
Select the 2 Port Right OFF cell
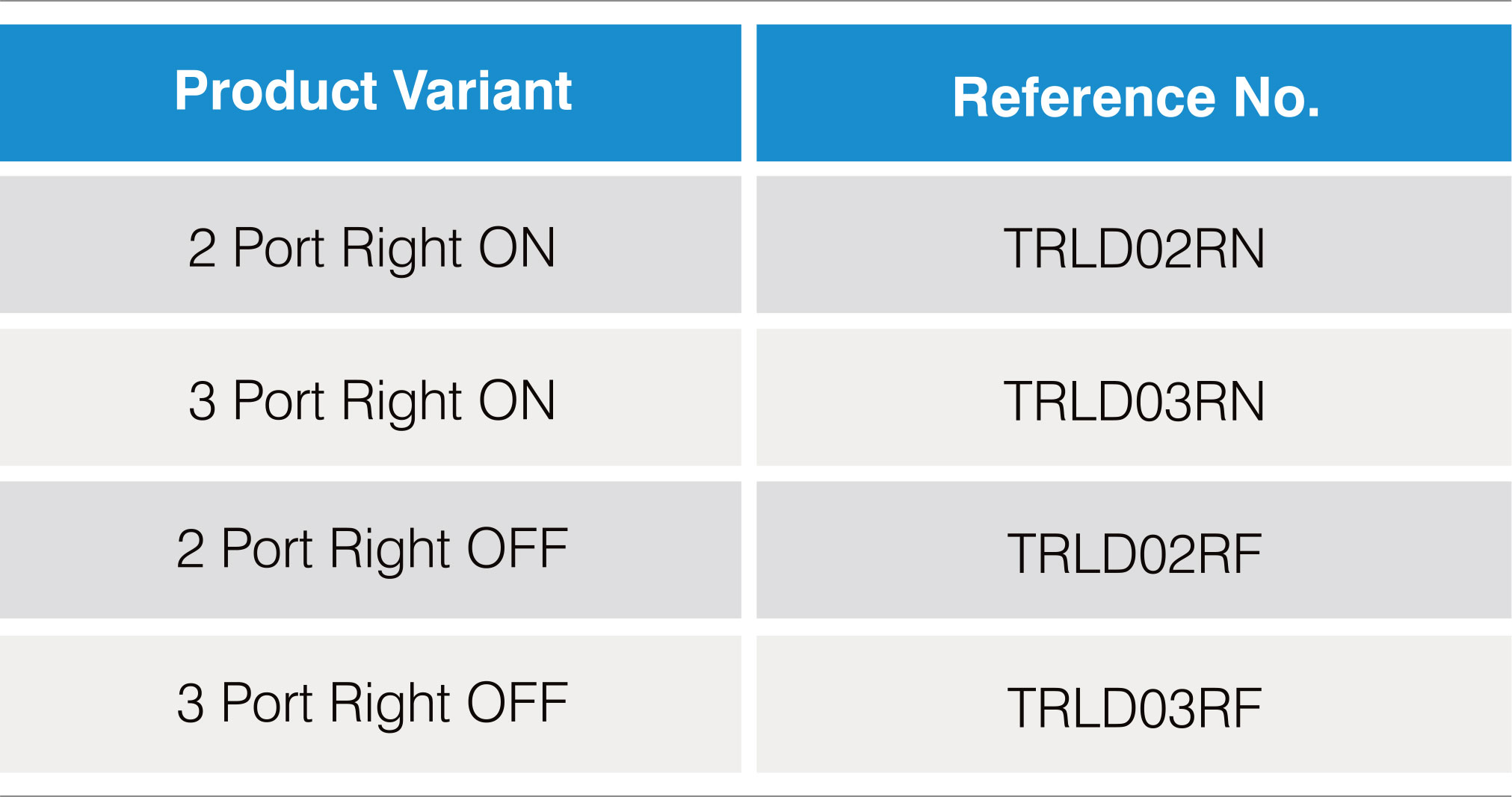tap(371, 549)
